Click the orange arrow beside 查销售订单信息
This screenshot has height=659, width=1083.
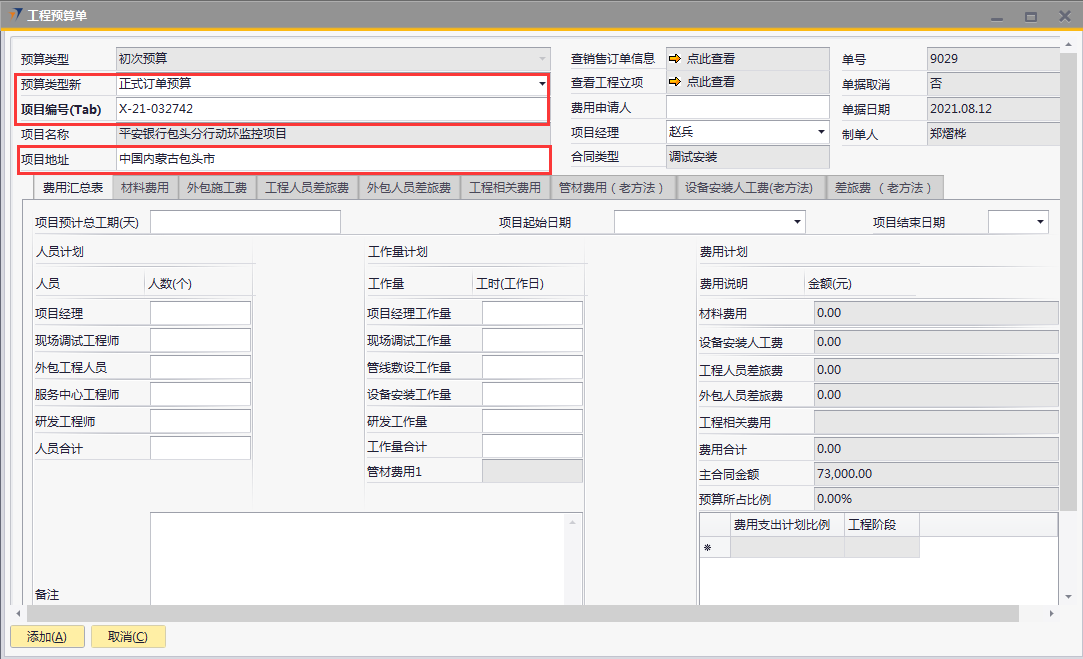click(675, 59)
